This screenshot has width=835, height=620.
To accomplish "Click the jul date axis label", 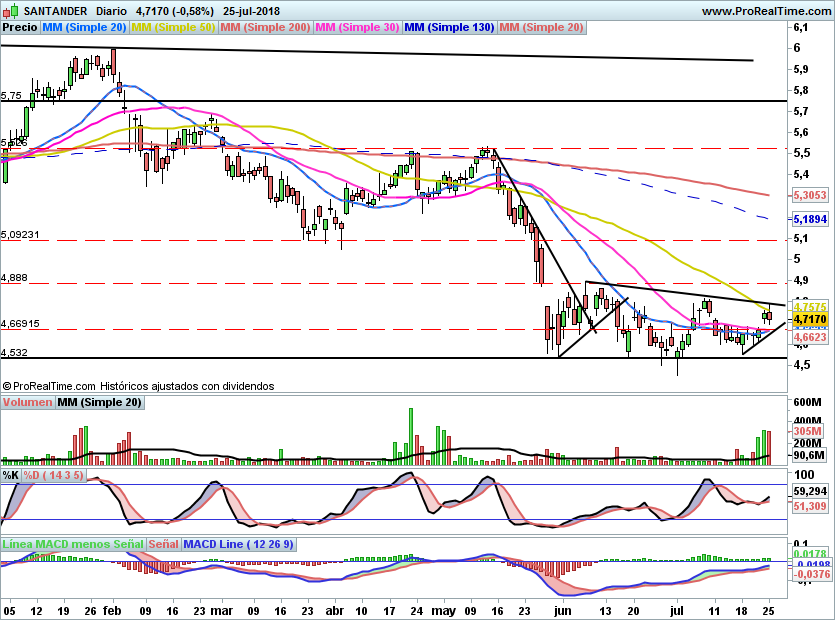I will 676,610.
